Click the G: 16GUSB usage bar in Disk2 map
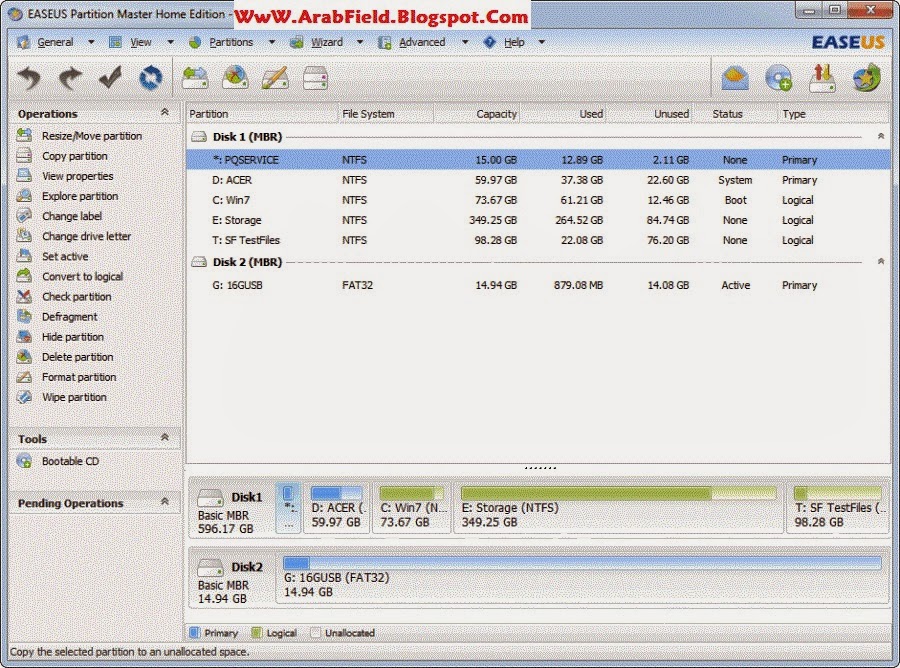Viewport: 900px width, 668px height. (x=582, y=563)
